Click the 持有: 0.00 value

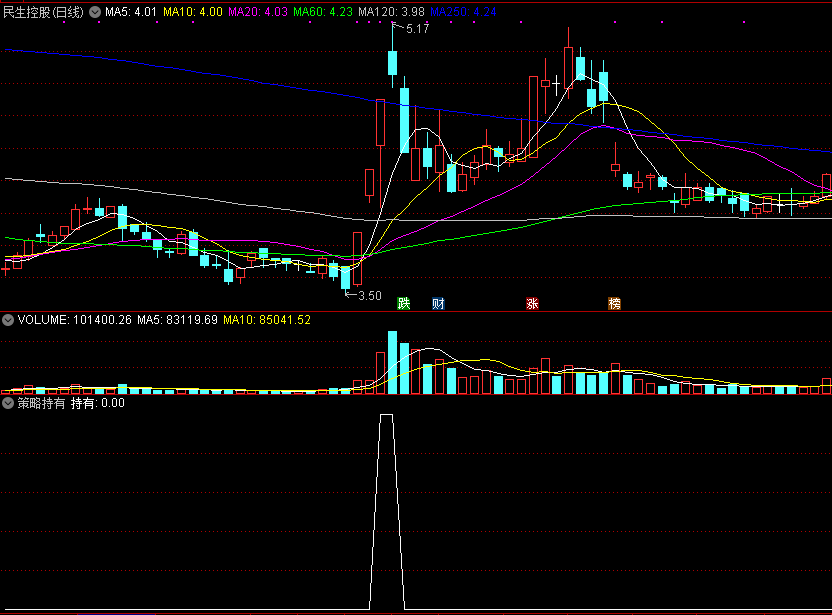click(x=98, y=403)
